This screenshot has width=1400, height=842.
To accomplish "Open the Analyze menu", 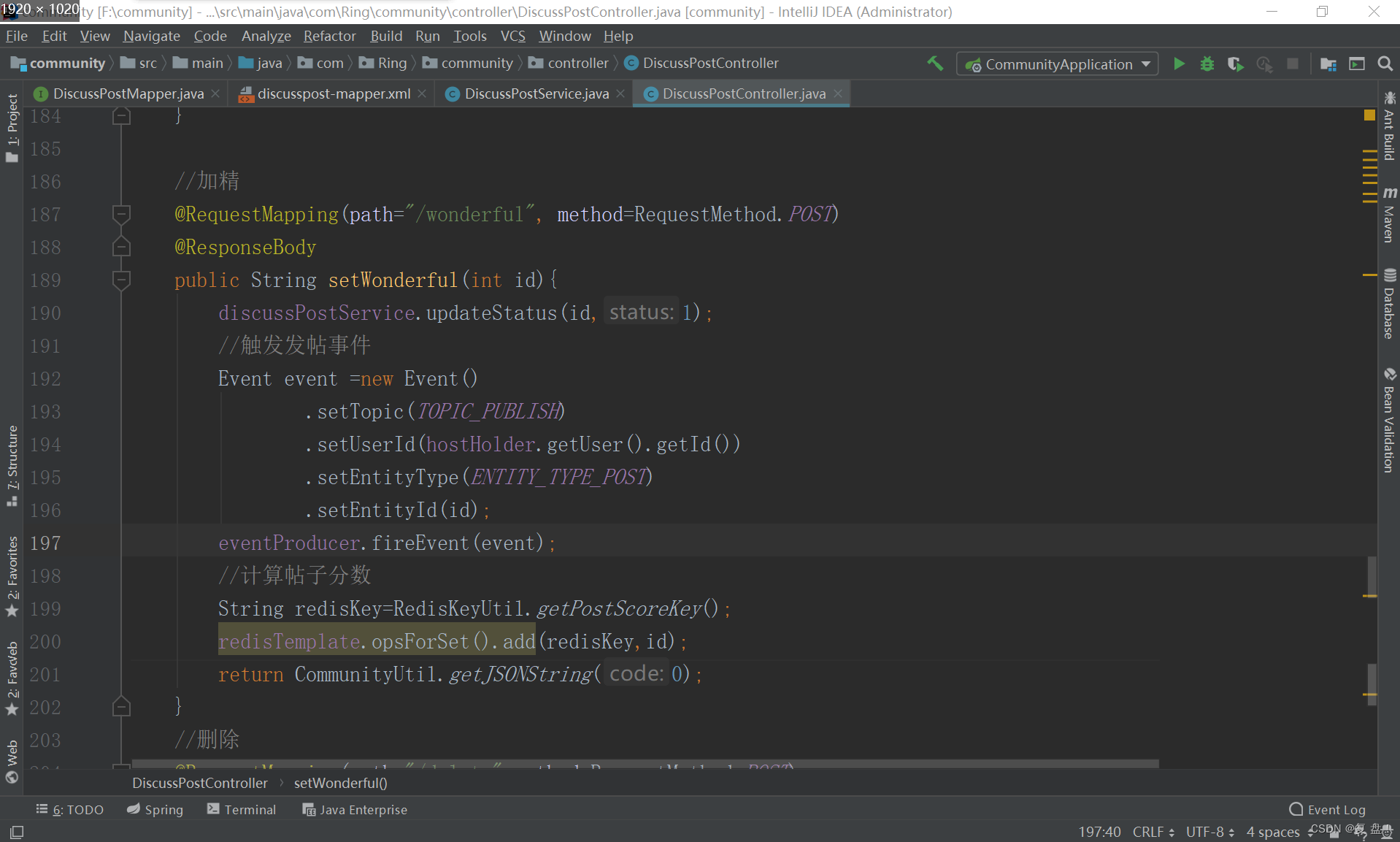I will tap(266, 36).
